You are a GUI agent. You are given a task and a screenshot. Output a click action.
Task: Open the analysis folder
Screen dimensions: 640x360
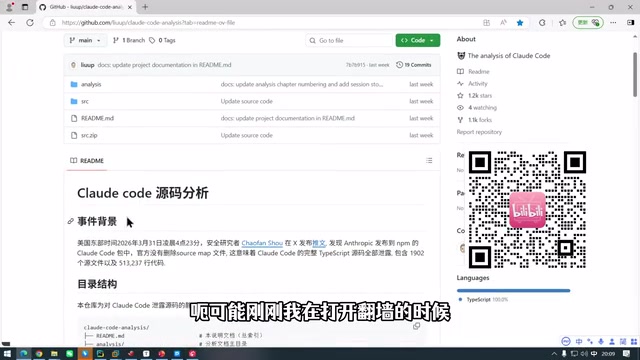[x=91, y=84]
